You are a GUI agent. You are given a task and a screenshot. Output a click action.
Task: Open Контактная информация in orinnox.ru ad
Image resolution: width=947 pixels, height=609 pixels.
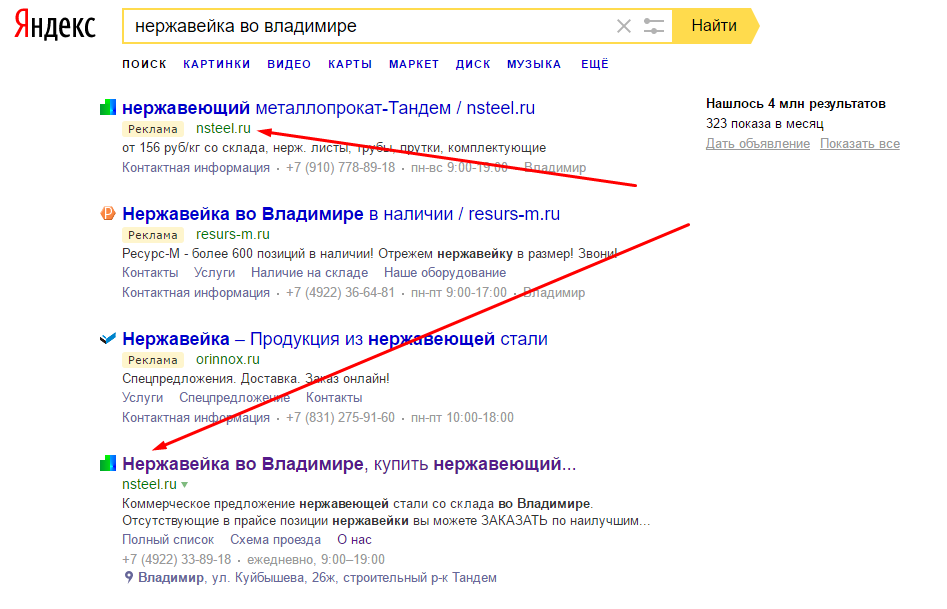[196, 418]
